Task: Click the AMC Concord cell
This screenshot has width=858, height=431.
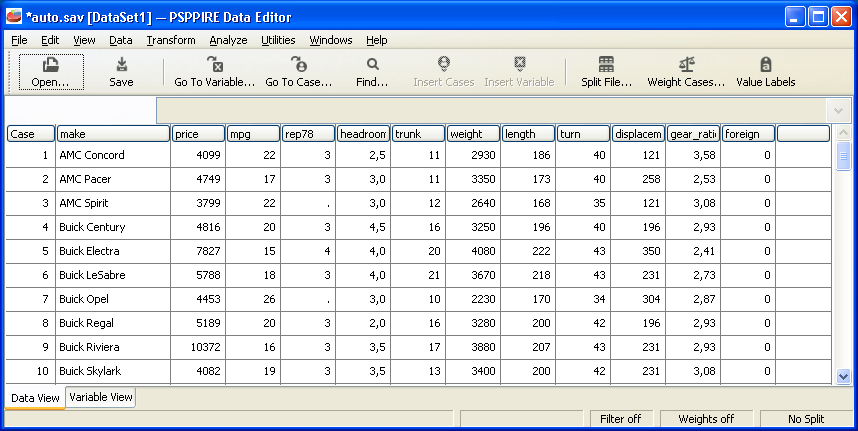Action: click(113, 155)
